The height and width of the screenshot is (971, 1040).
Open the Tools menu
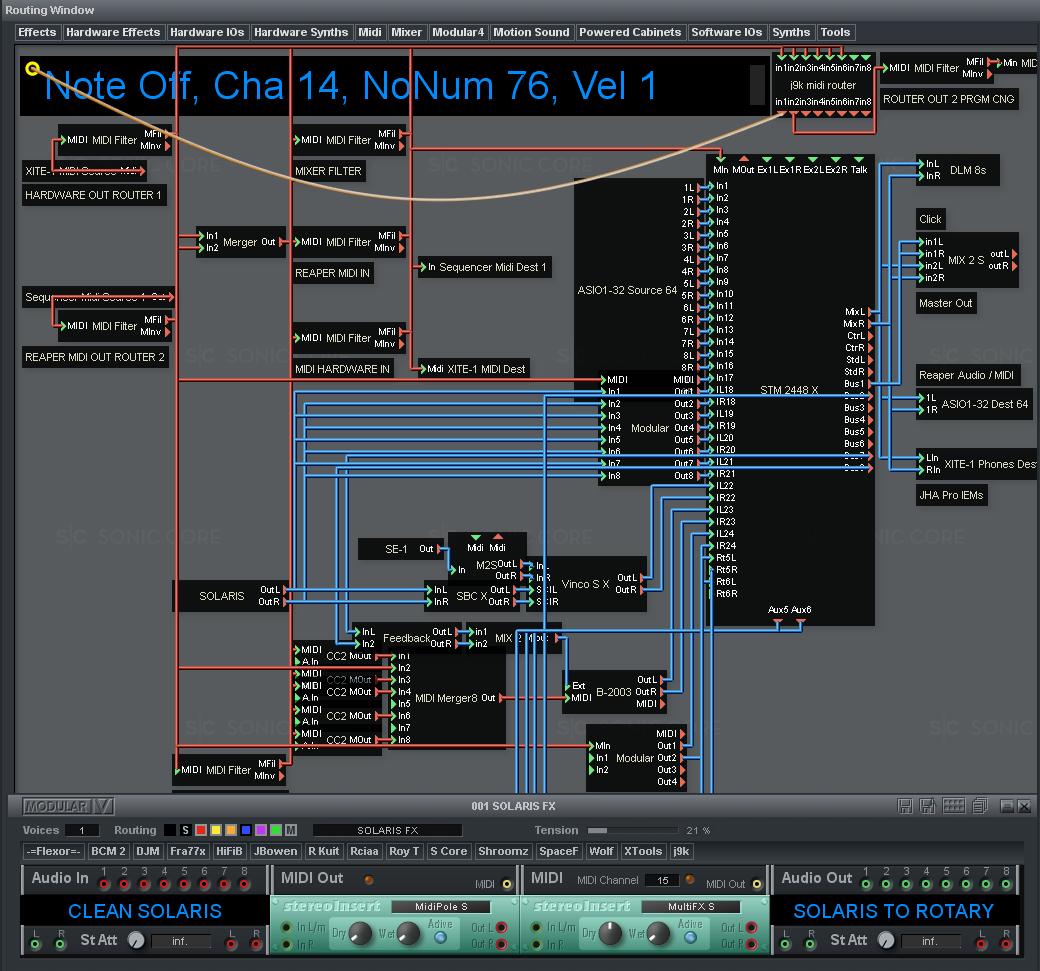coord(835,32)
